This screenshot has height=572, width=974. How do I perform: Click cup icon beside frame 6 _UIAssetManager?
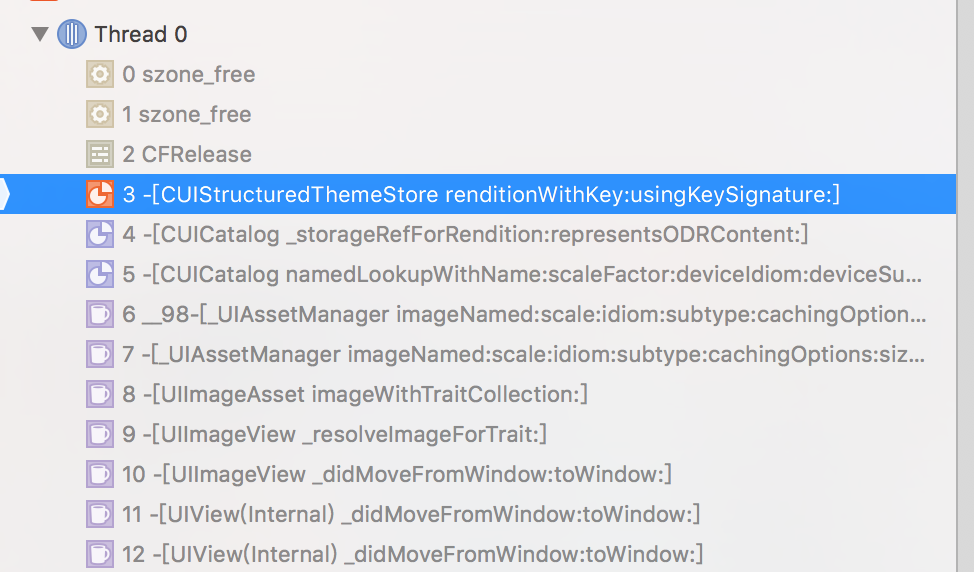pos(99,314)
